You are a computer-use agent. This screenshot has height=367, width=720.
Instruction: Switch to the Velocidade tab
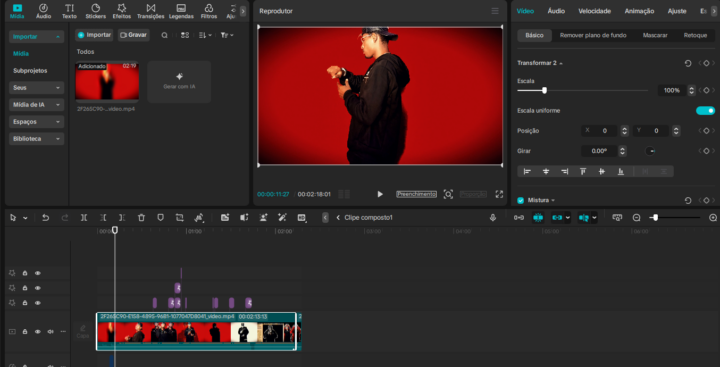pos(594,11)
